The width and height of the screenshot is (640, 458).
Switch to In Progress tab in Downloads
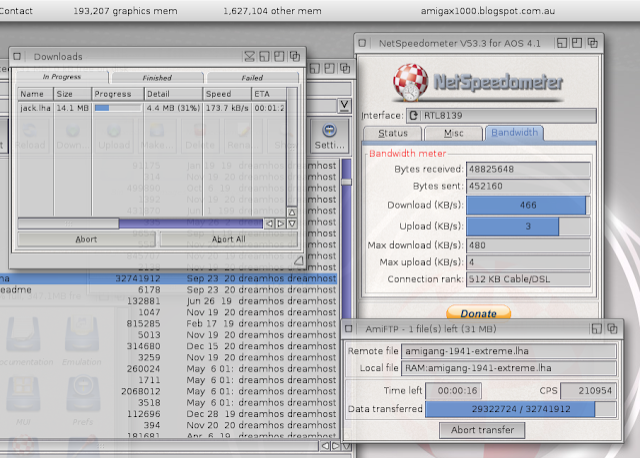(x=62, y=77)
